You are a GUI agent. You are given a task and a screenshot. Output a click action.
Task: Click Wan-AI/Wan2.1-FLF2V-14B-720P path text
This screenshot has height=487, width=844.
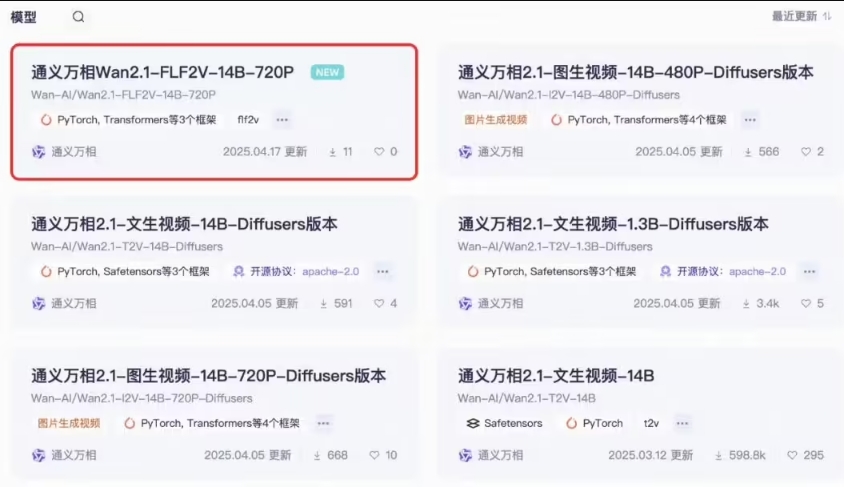[x=123, y=95]
